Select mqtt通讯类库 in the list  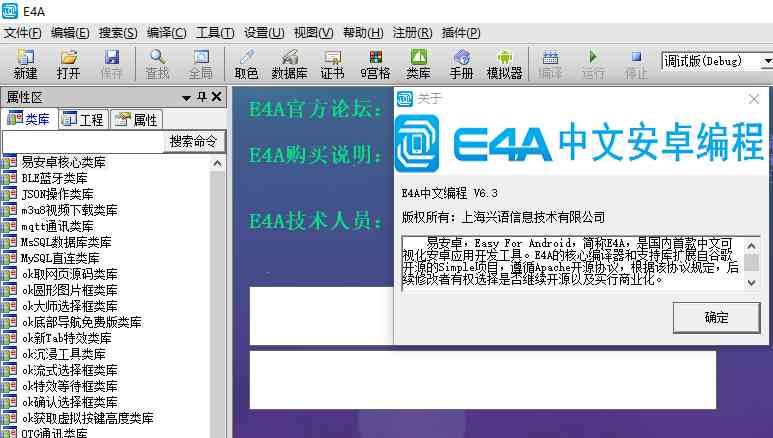click(57, 226)
